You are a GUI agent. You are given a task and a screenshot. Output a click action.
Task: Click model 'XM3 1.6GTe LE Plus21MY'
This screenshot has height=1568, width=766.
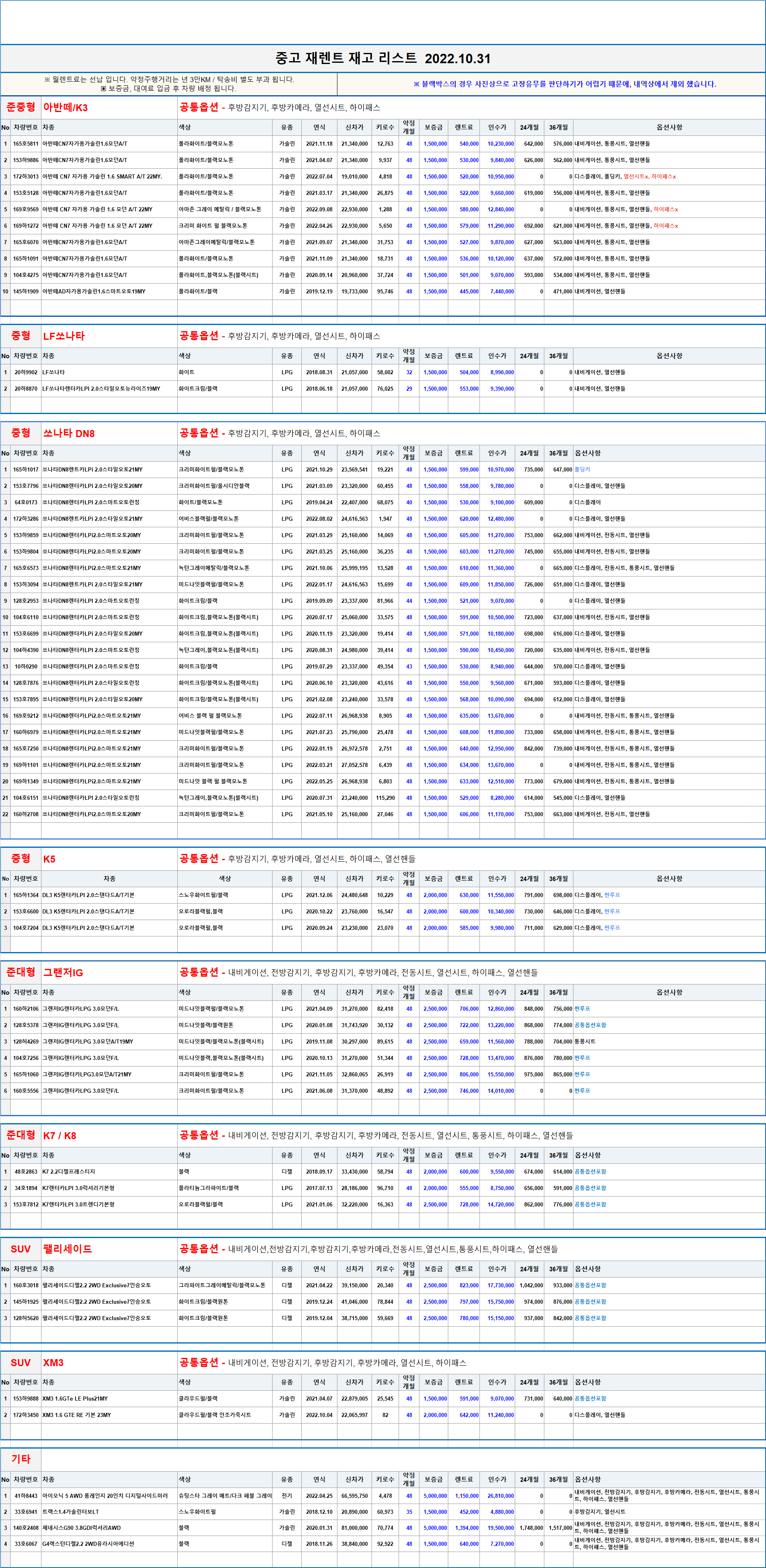tap(75, 1399)
